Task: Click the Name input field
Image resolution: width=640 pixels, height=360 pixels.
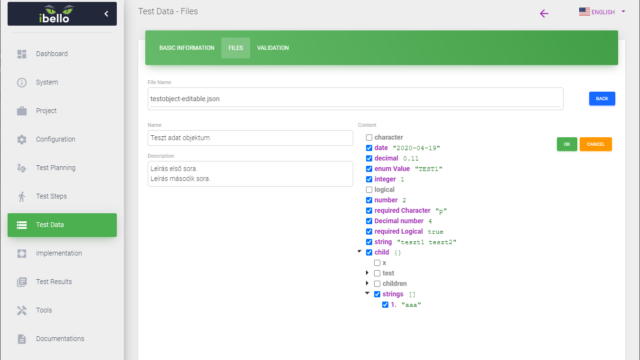Action: (x=250, y=138)
